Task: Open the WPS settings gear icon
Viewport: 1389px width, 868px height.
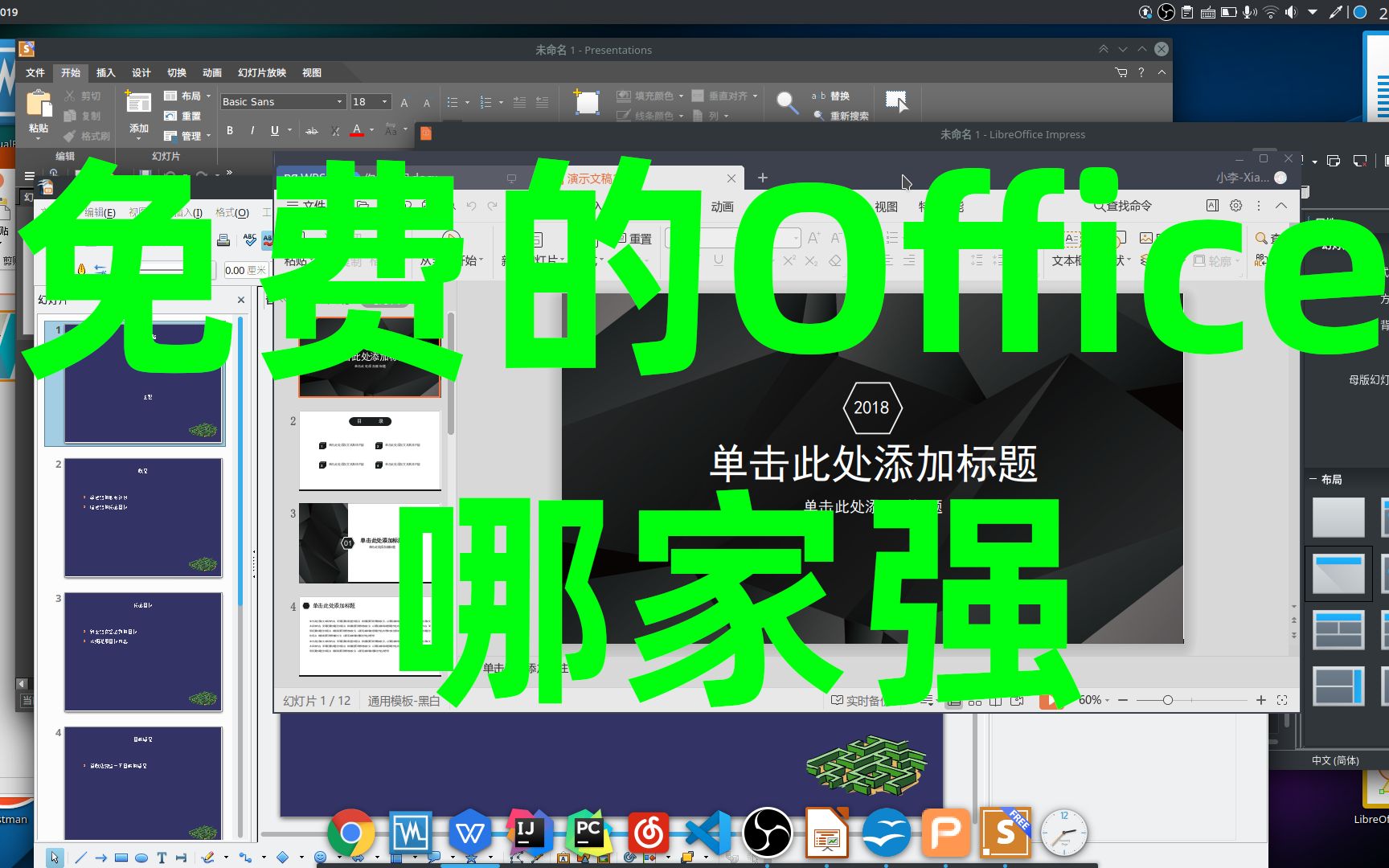Action: tap(1236, 206)
